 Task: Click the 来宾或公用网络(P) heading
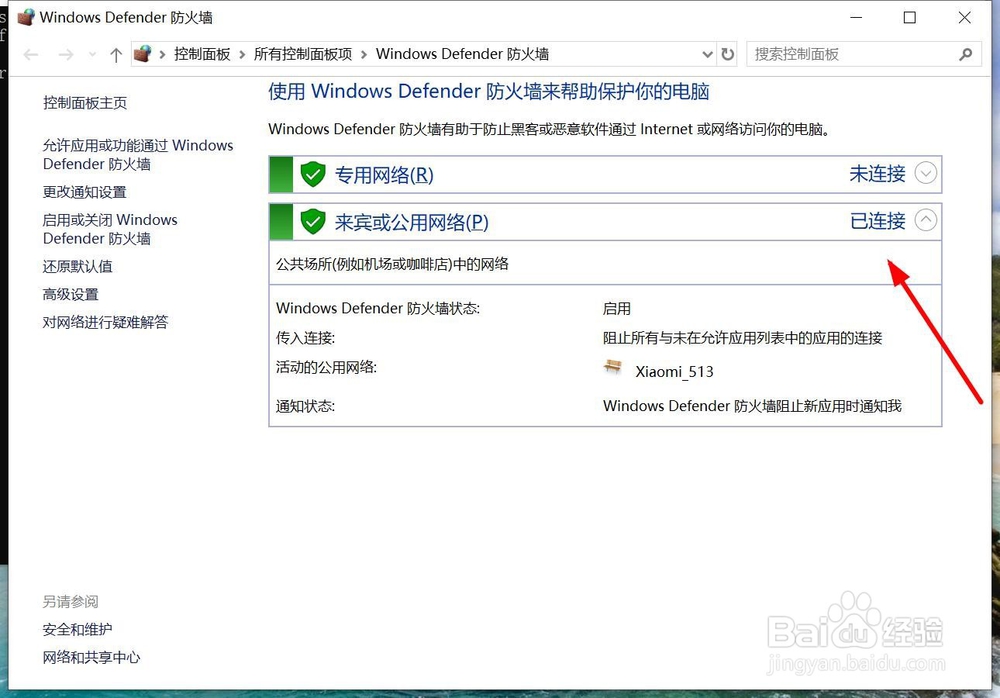tap(411, 222)
